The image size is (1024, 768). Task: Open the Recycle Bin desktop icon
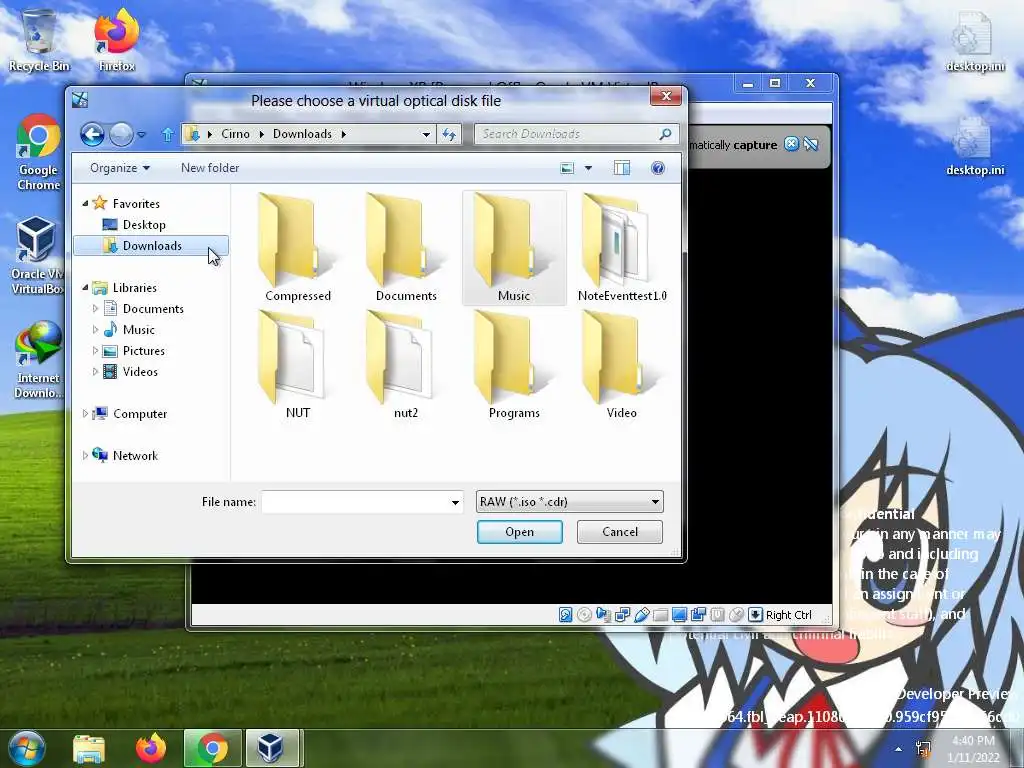39,40
